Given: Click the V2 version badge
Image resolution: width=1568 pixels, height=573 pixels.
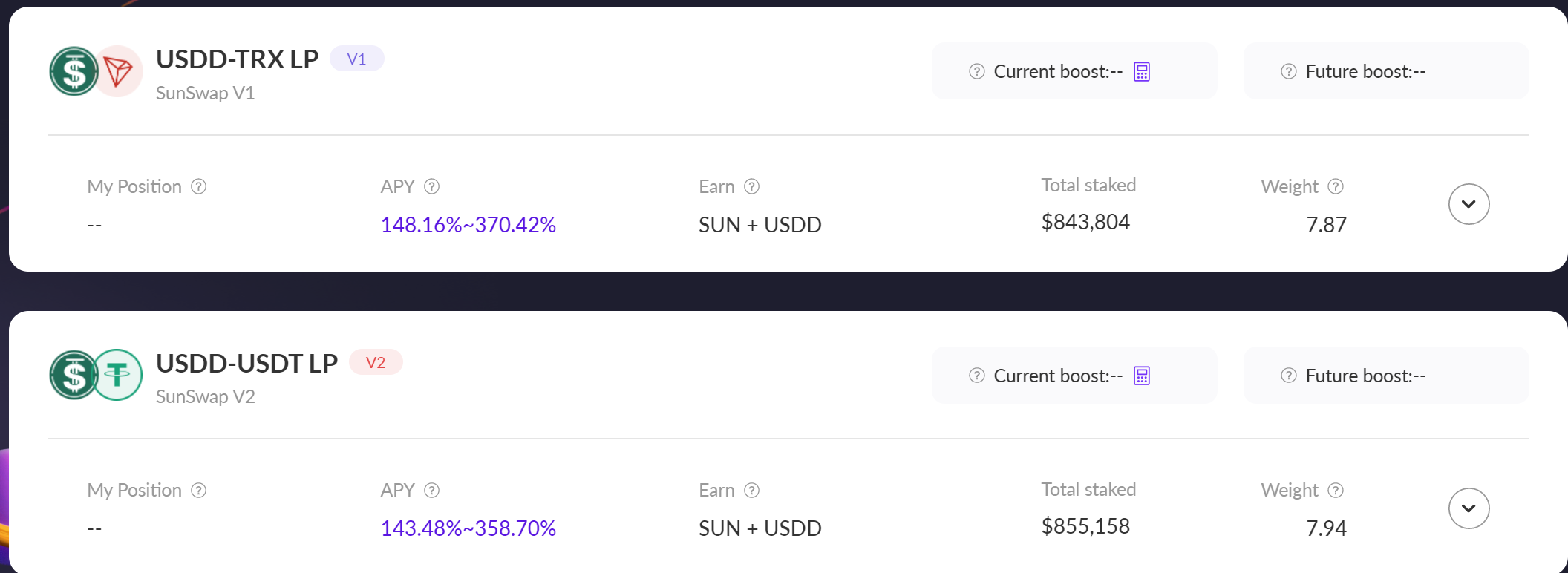Looking at the screenshot, I should [376, 363].
